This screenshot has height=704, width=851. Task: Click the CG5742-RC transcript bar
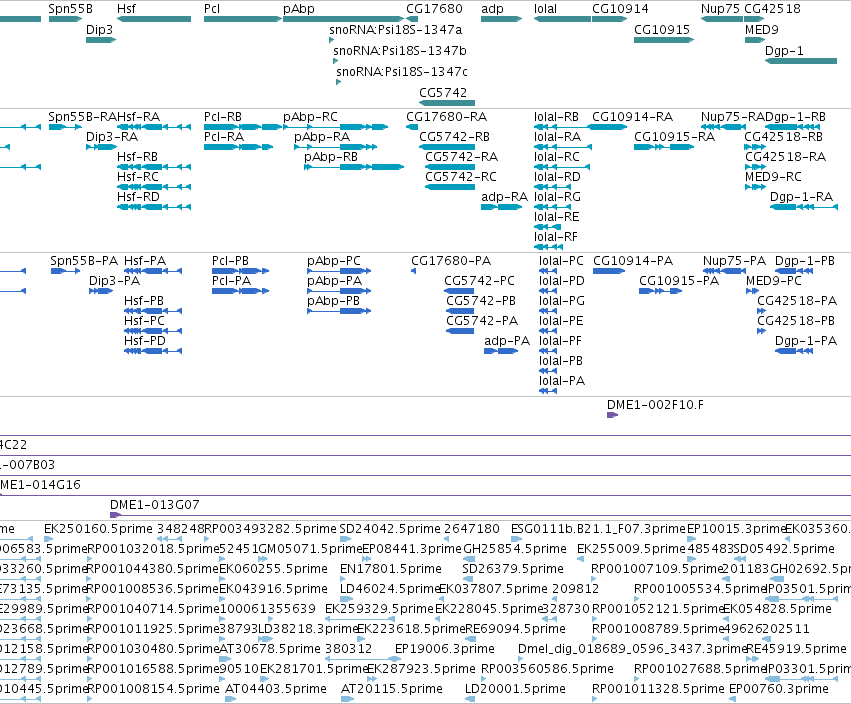click(450, 187)
